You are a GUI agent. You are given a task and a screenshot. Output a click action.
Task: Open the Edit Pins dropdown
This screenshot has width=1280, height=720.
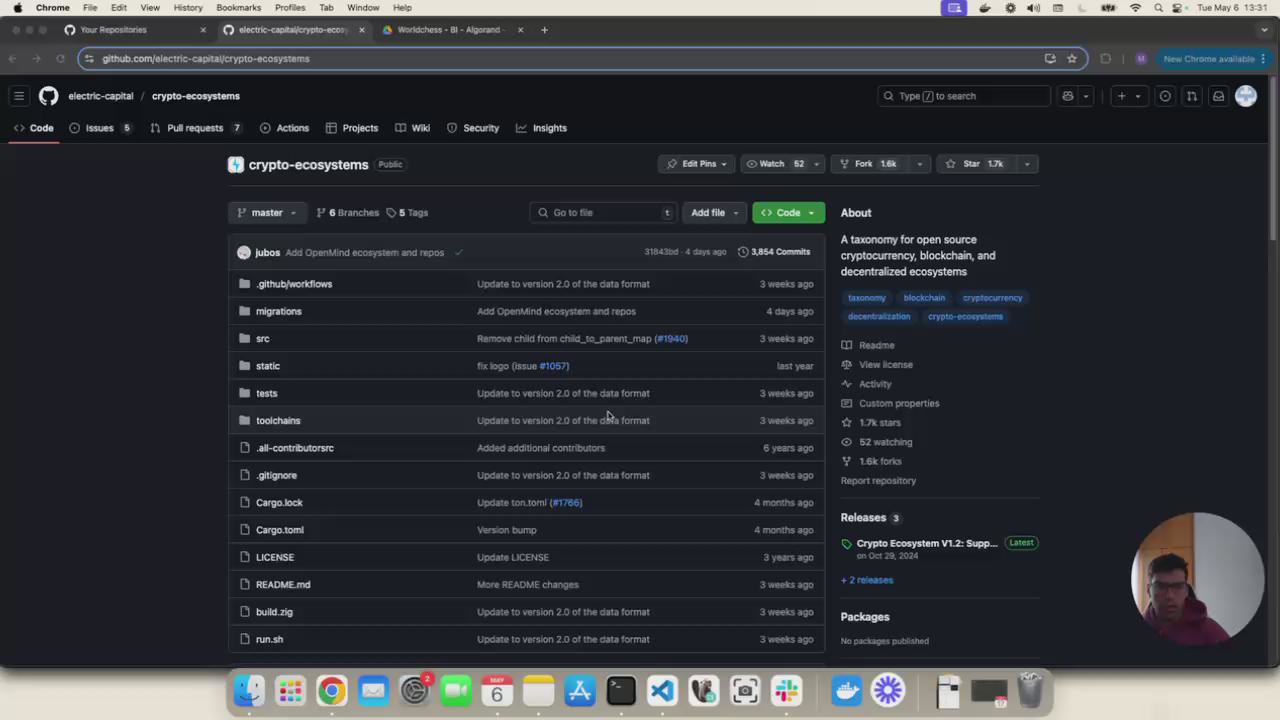tap(698, 164)
